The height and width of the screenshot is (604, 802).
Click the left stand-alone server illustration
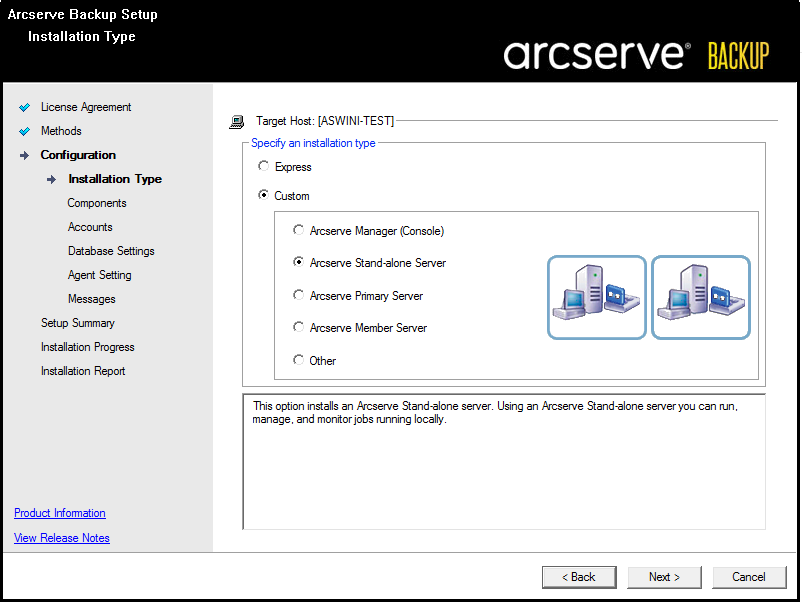(x=596, y=298)
